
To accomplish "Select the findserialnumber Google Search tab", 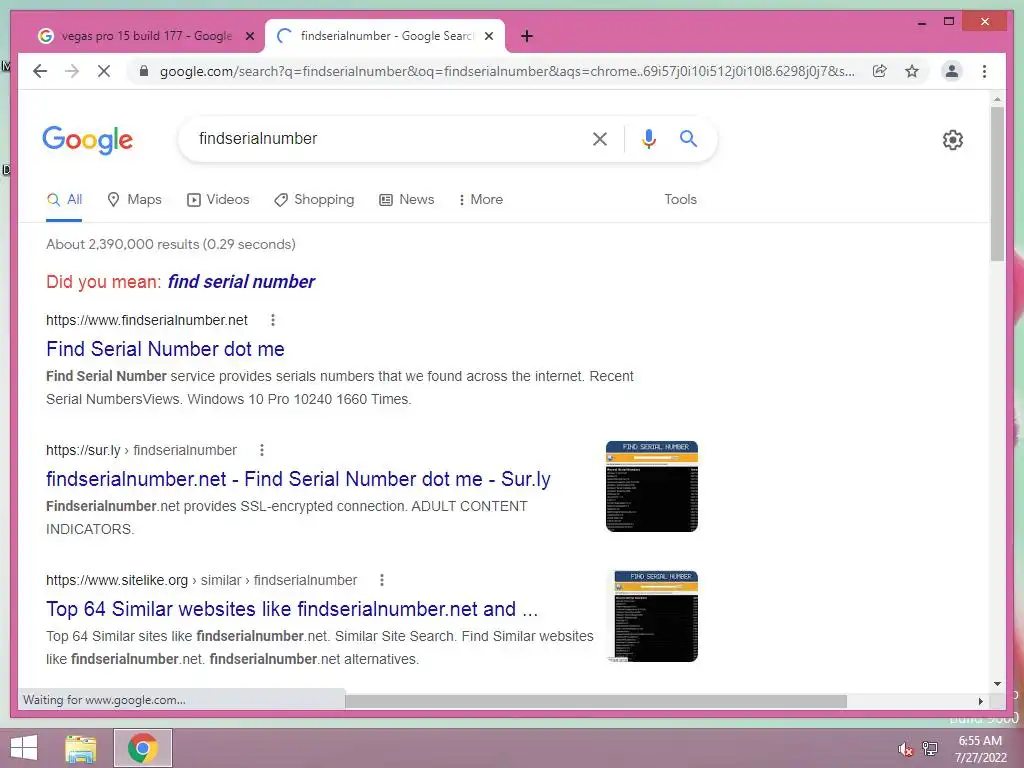I will [x=385, y=36].
